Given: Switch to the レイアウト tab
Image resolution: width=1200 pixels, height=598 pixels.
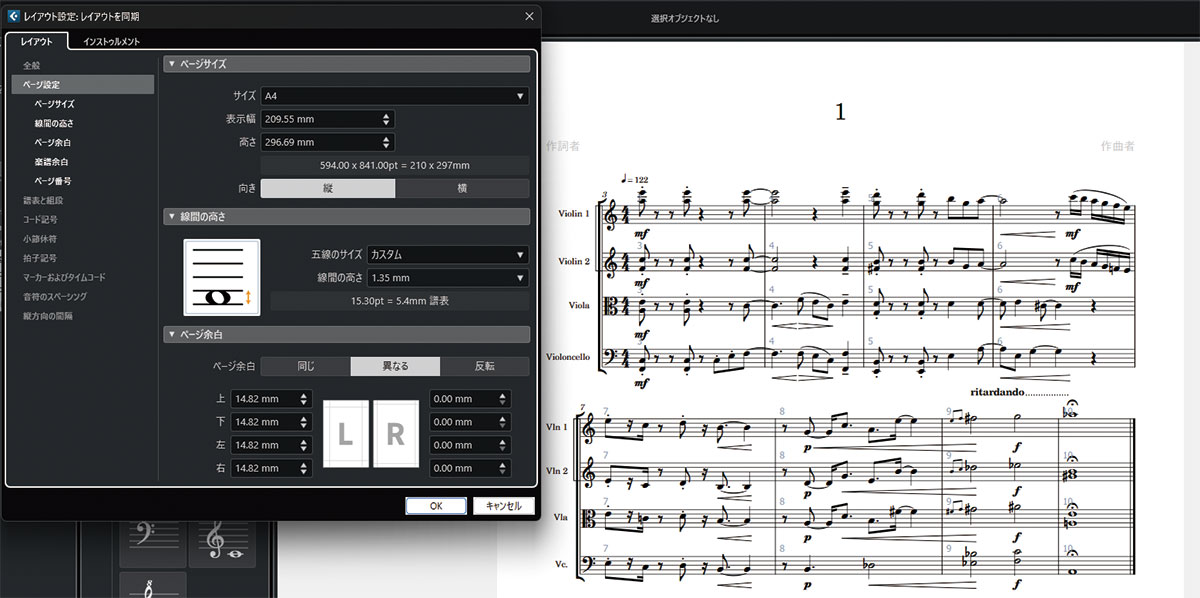Looking at the screenshot, I should point(37,41).
